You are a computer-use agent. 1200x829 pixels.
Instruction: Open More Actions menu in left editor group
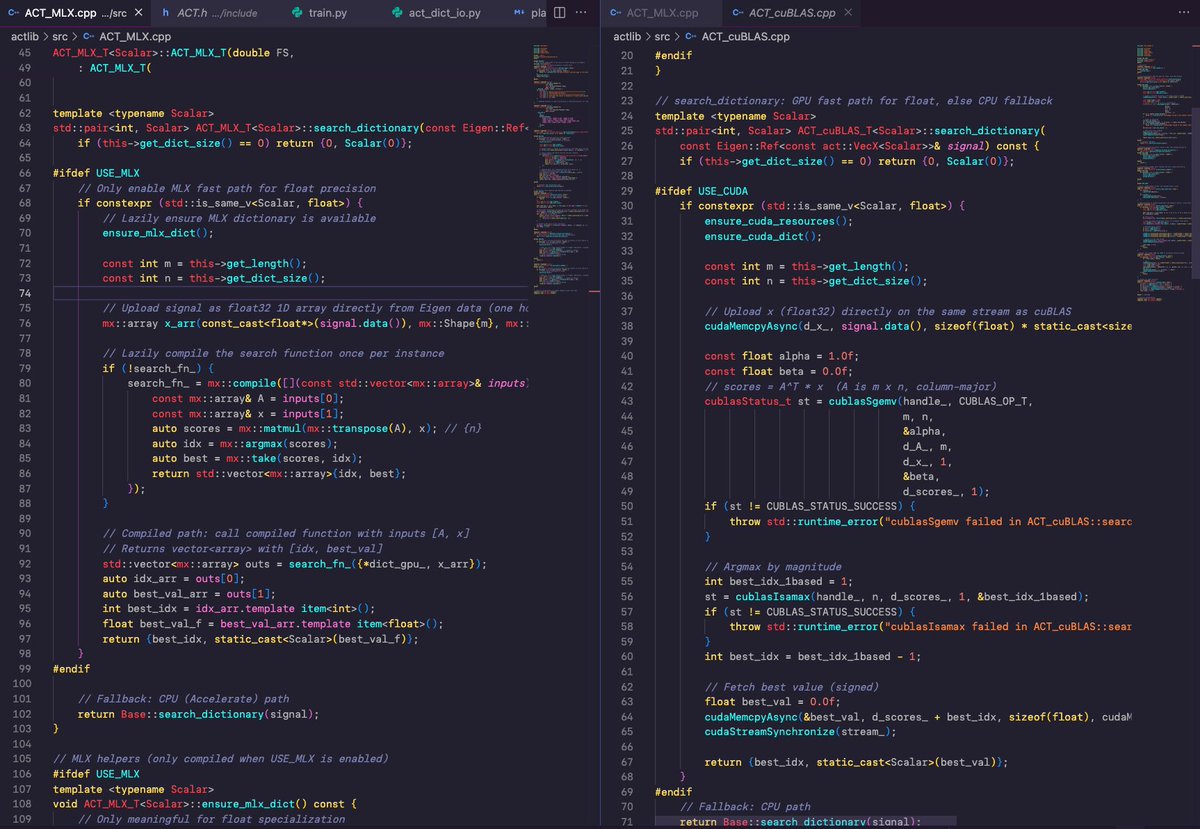[x=581, y=12]
